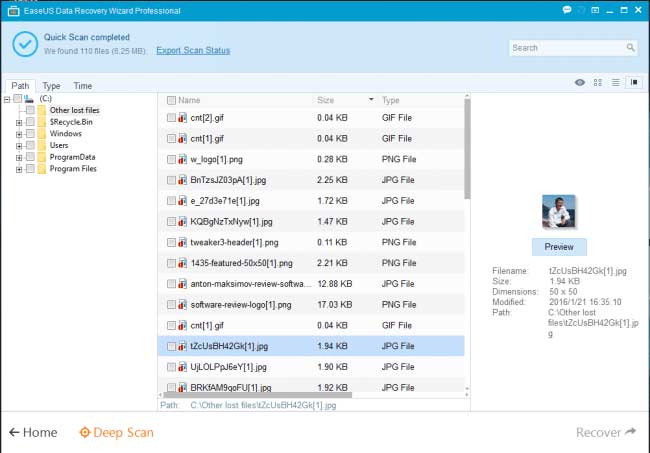The image size is (650, 453).
Task: Click the Other lost files folder icon
Action: (x=41, y=110)
